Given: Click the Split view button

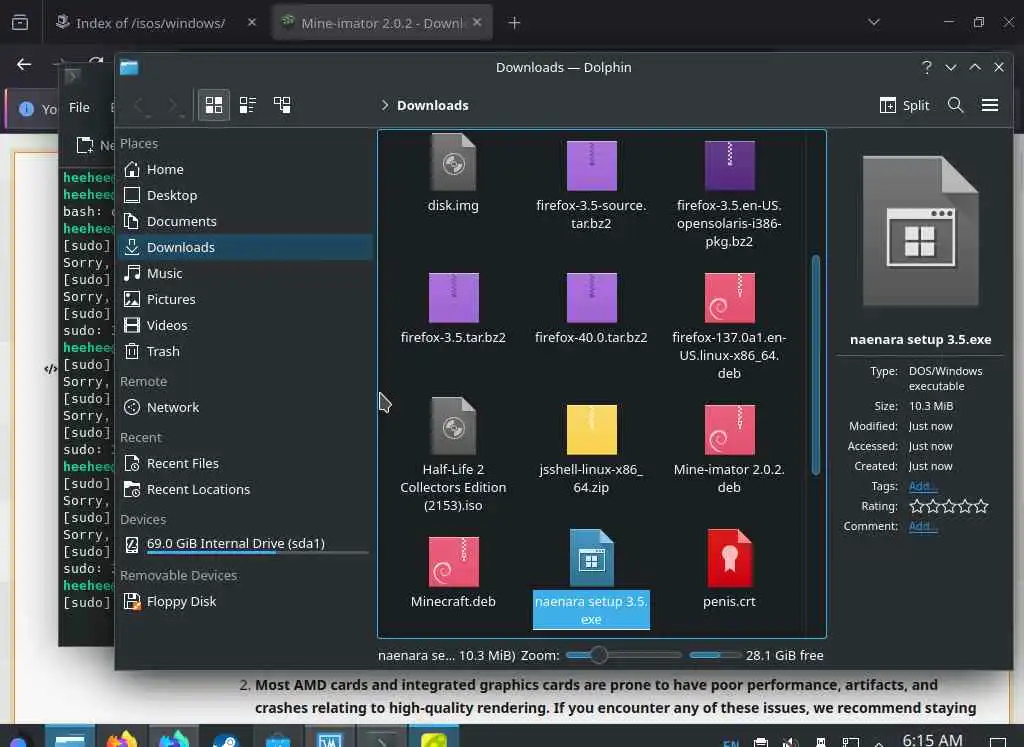Looking at the screenshot, I should 904,105.
